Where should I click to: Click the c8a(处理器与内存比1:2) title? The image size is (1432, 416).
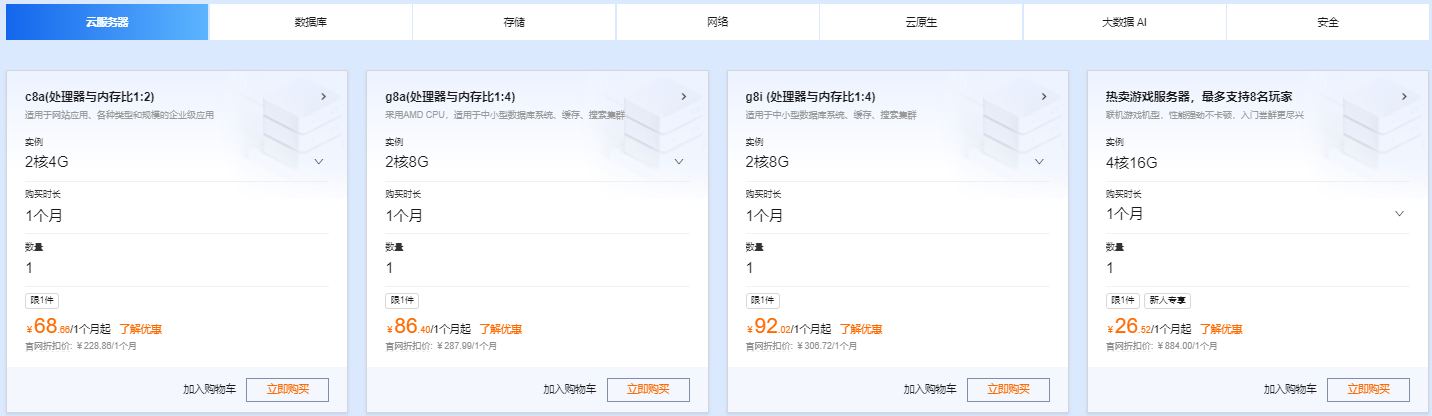click(90, 97)
